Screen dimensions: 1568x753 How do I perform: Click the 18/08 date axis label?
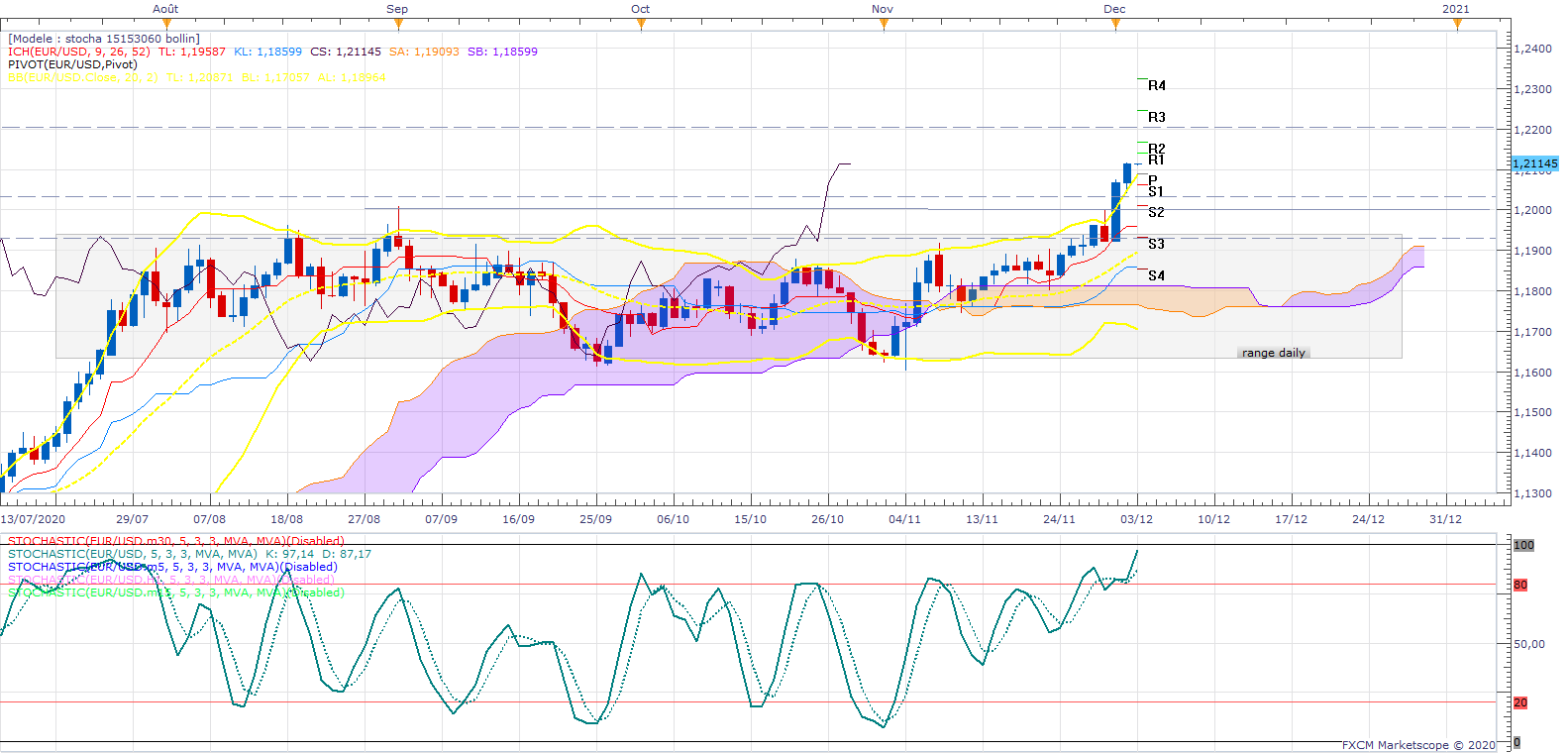(x=287, y=519)
